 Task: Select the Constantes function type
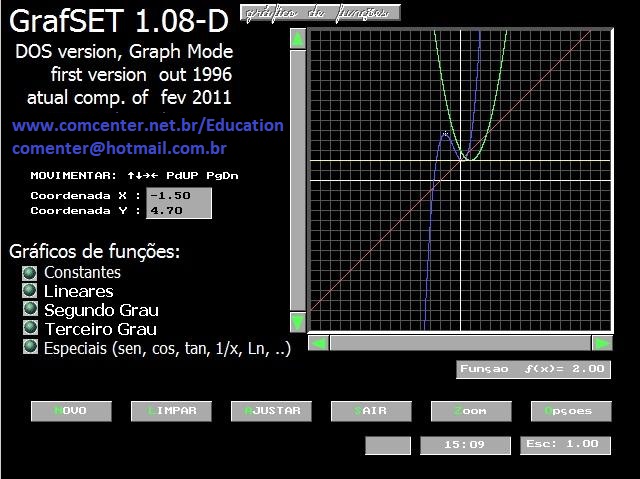[29, 273]
